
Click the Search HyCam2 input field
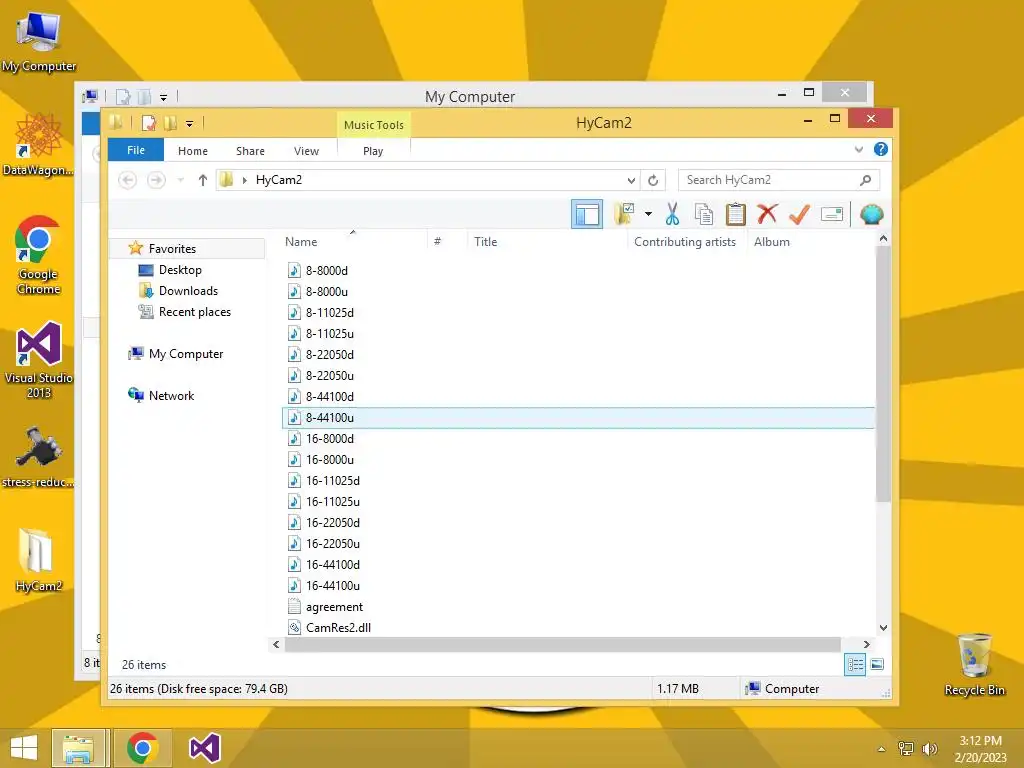[x=771, y=180]
